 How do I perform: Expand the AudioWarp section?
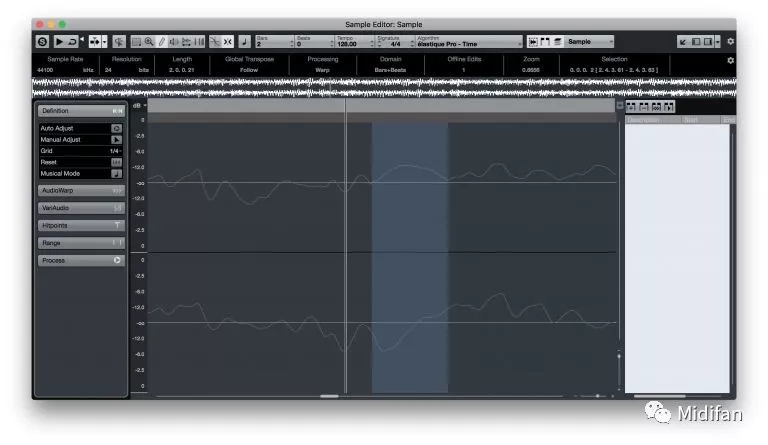click(x=81, y=190)
